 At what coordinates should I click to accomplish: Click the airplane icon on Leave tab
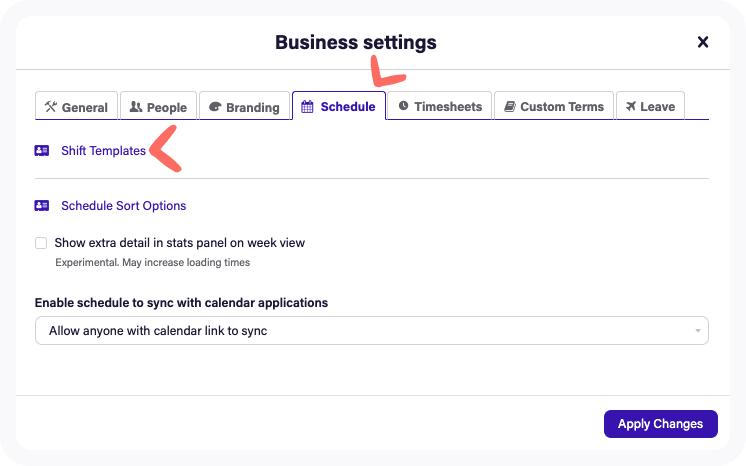630,106
